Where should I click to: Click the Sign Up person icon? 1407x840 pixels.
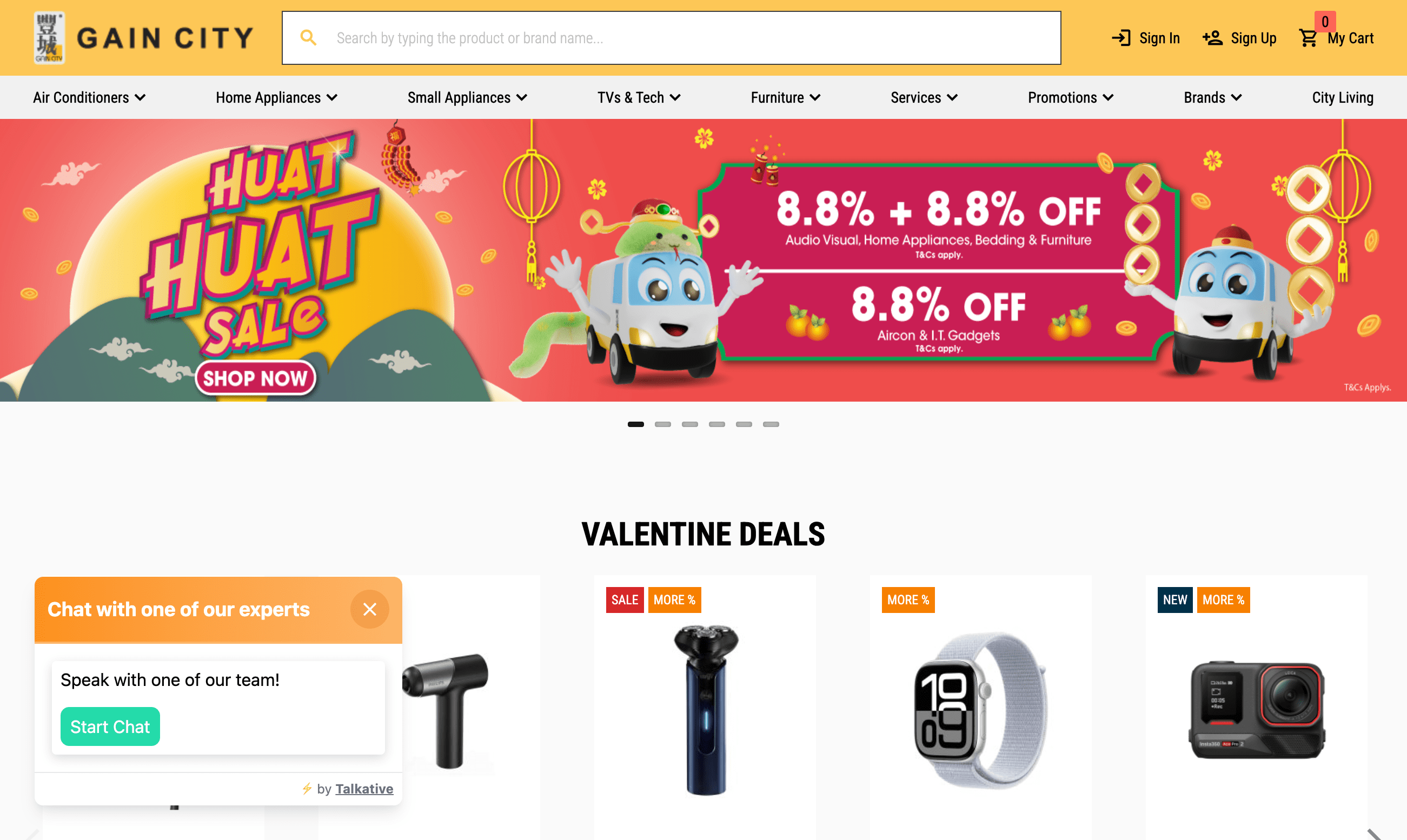[1213, 38]
